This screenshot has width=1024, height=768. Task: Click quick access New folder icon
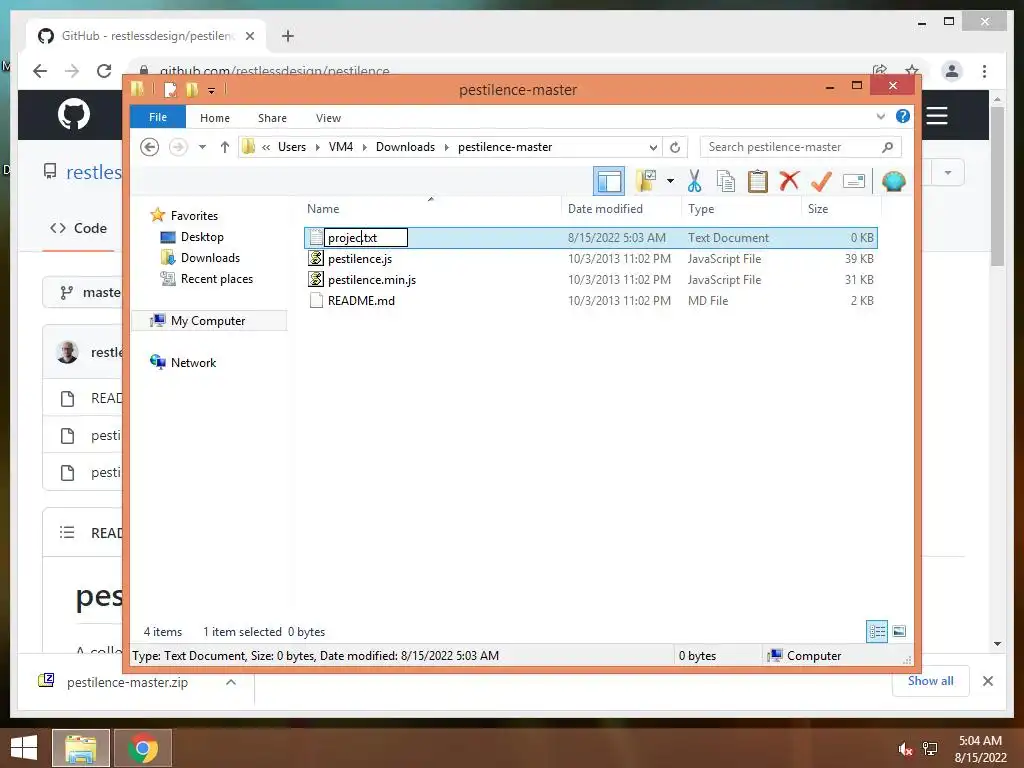pyautogui.click(x=192, y=89)
